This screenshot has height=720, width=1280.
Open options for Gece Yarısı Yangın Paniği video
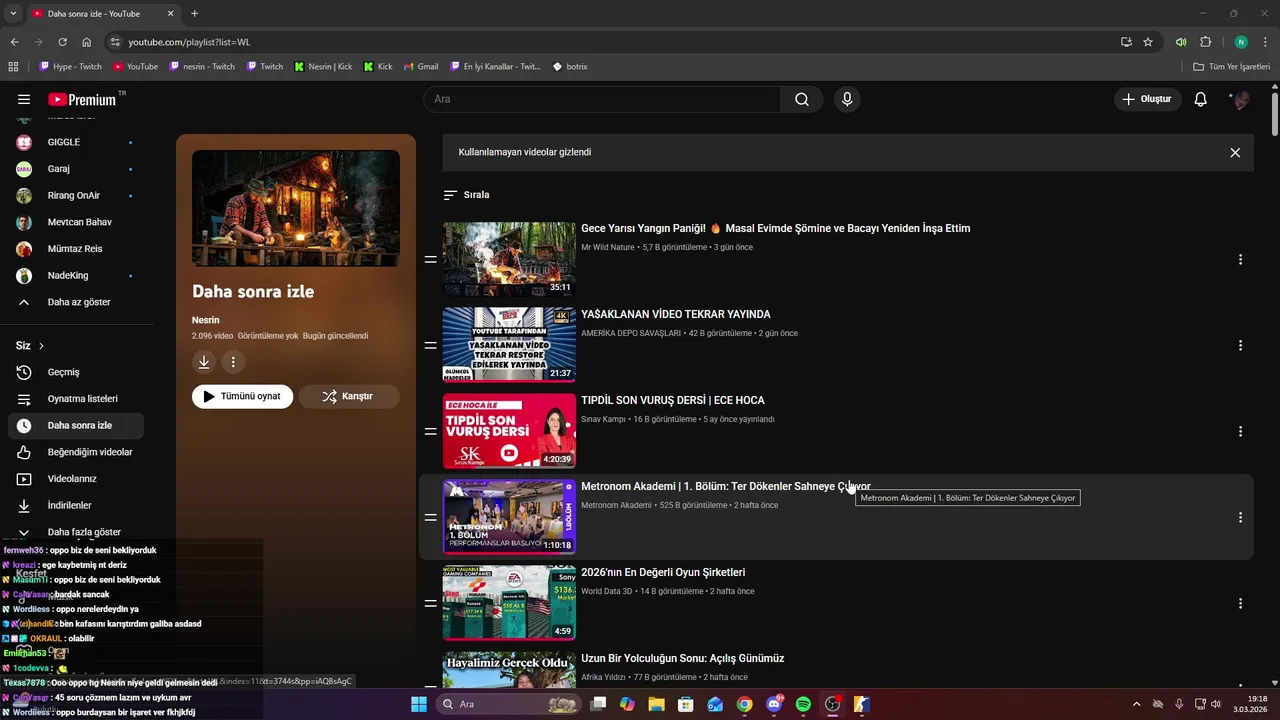tap(1240, 259)
